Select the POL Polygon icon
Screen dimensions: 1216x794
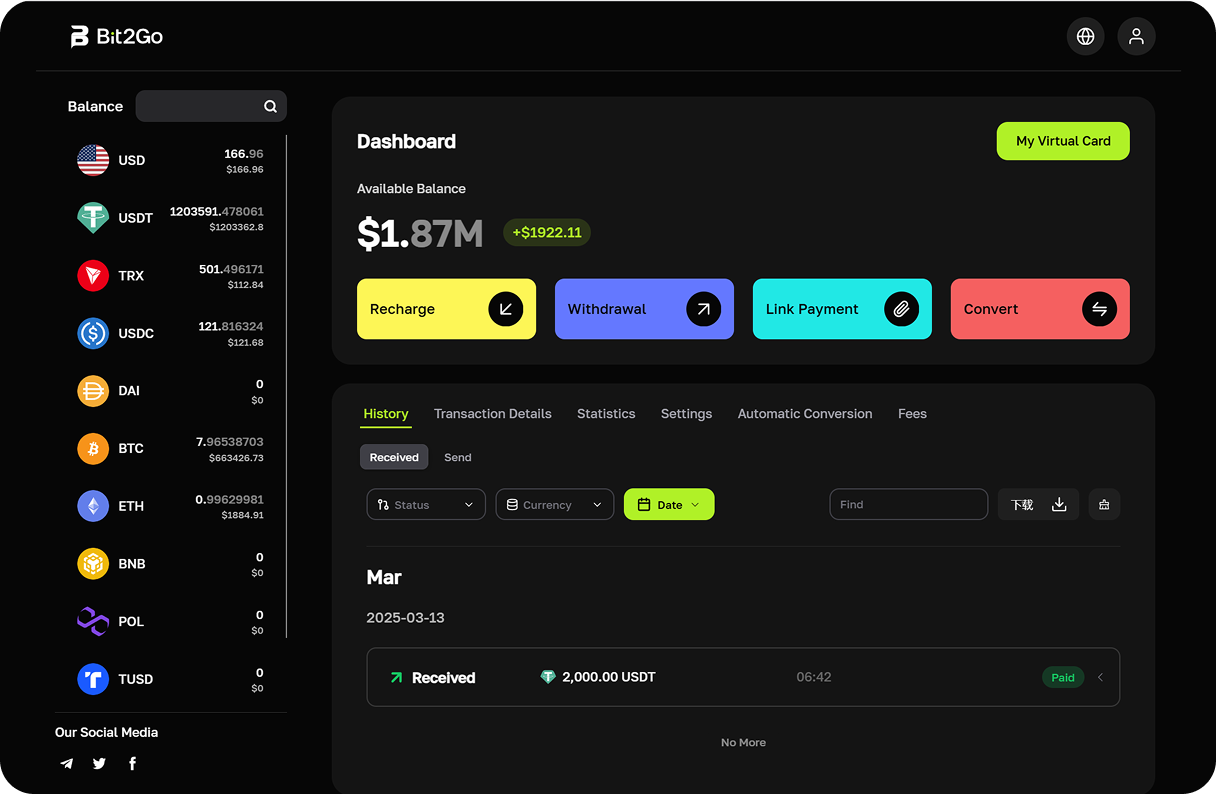(x=93, y=621)
